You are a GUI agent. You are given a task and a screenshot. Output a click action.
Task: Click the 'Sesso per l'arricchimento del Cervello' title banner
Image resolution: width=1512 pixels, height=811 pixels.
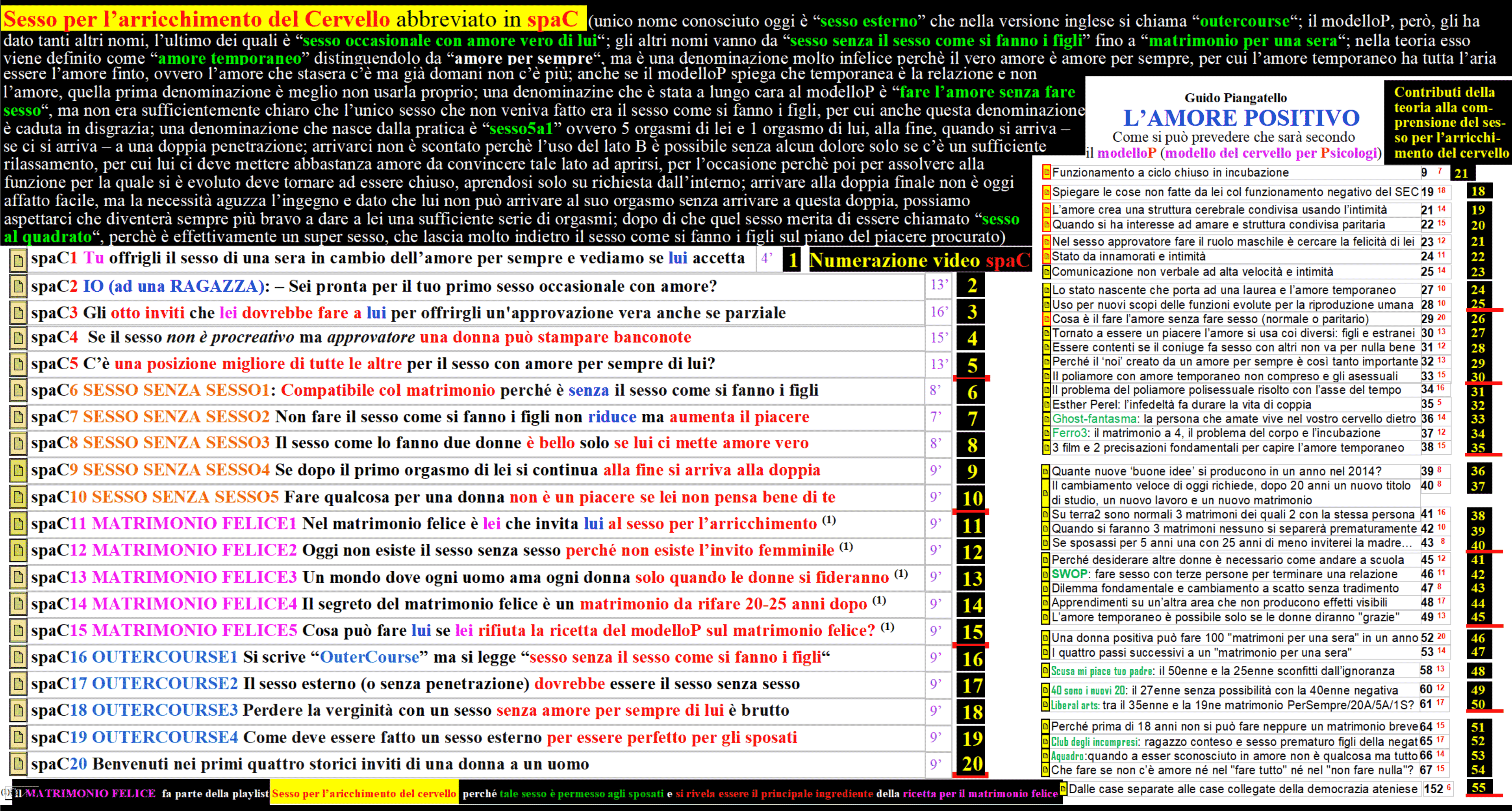pyautogui.click(x=293, y=19)
